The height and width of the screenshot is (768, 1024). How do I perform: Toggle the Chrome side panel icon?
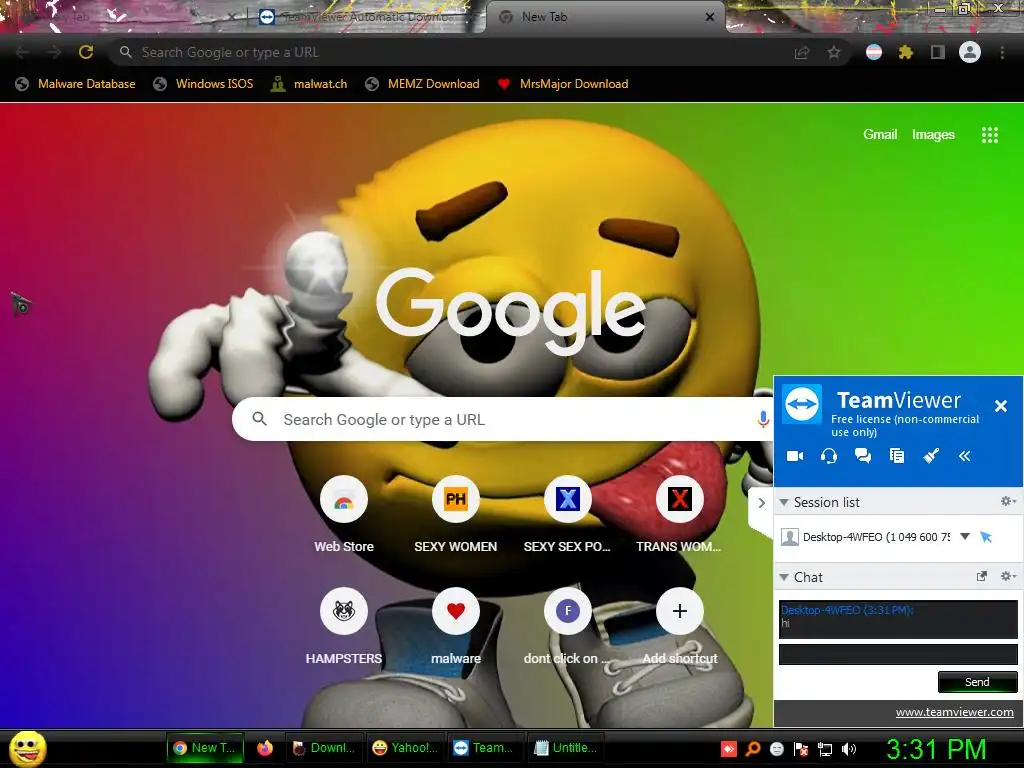coord(937,52)
